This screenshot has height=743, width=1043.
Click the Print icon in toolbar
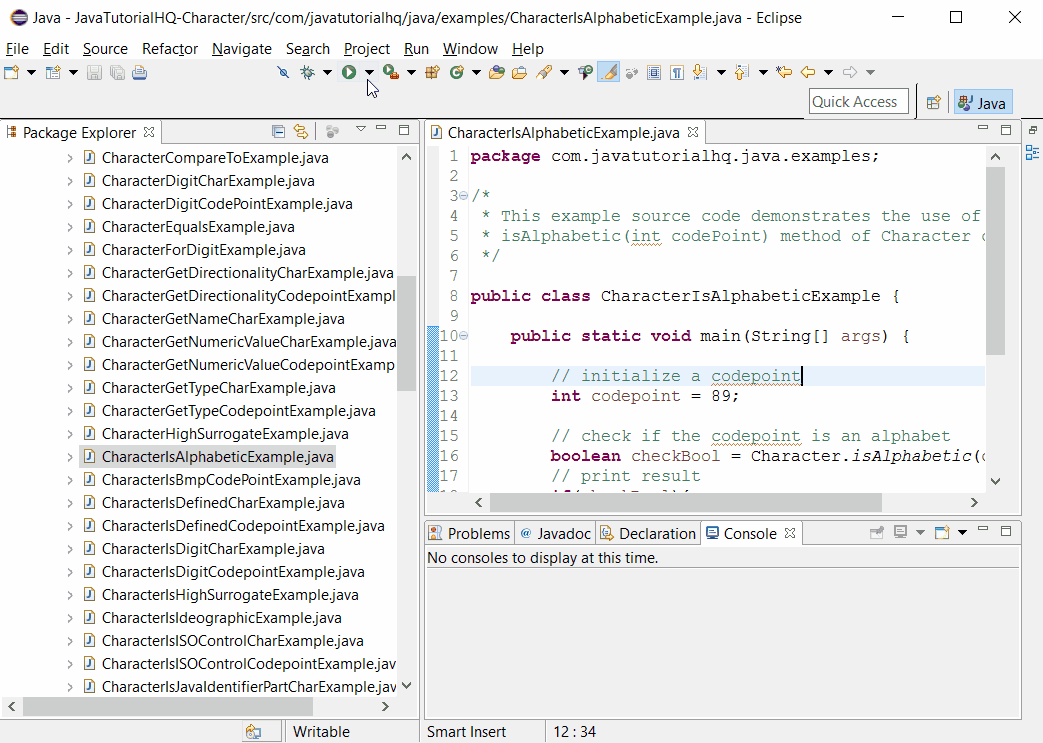tap(139, 73)
